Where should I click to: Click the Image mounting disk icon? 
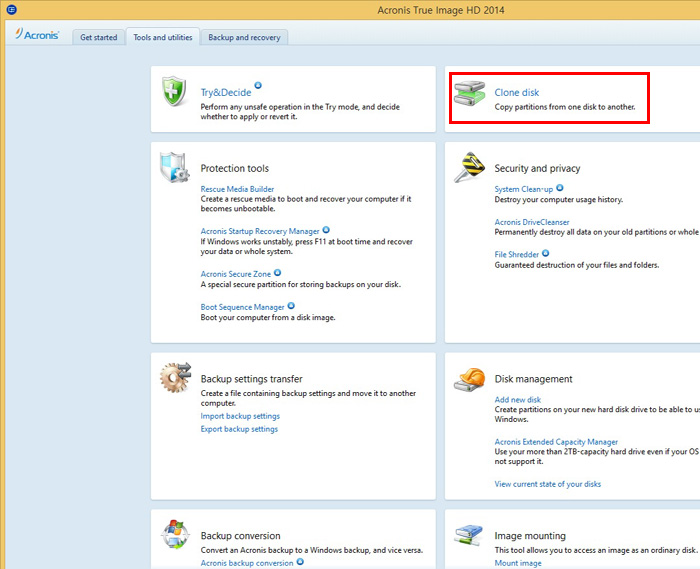click(468, 535)
